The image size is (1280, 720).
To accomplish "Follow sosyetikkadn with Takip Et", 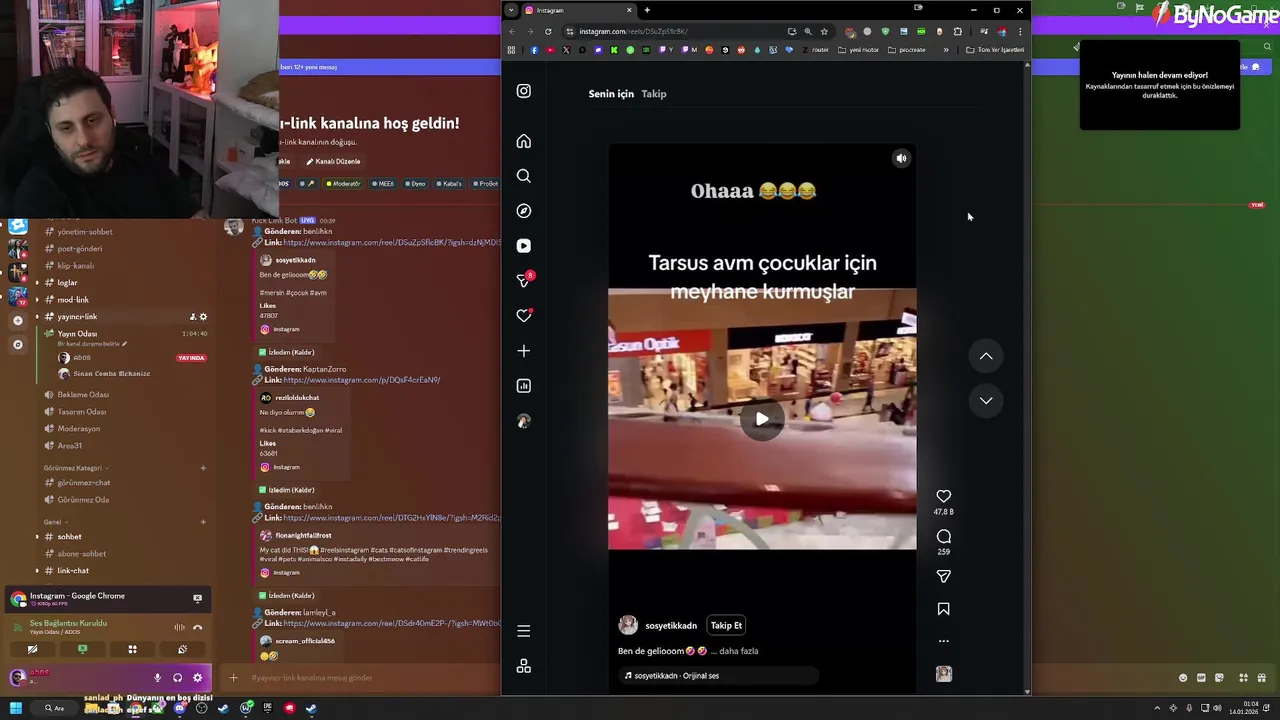I will pyautogui.click(x=726, y=625).
